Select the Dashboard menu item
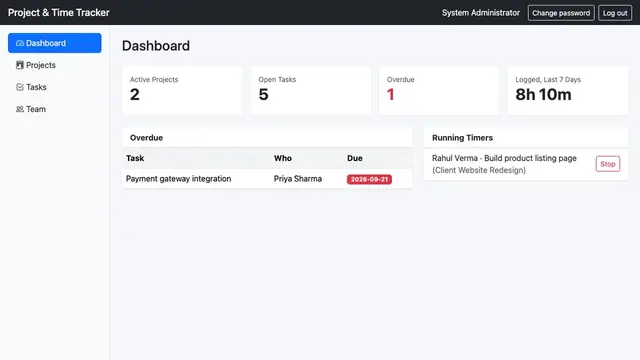This screenshot has height=360, width=640. [x=55, y=43]
